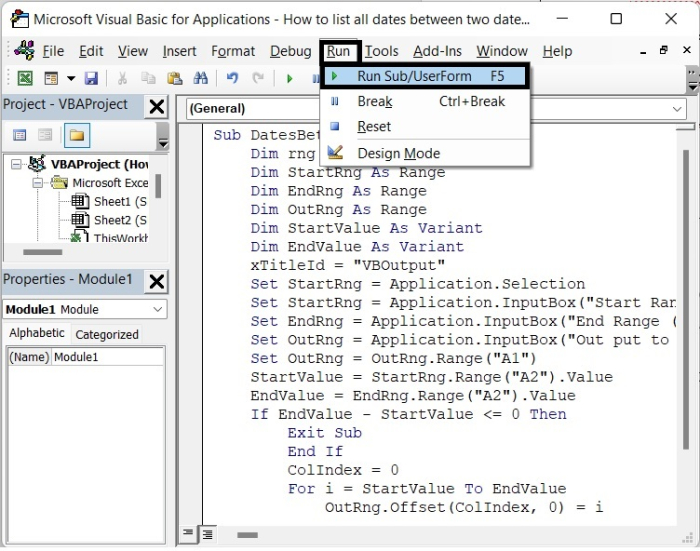
Task: Open the Insert object dropdown arrow in toolbar
Action: 71,79
